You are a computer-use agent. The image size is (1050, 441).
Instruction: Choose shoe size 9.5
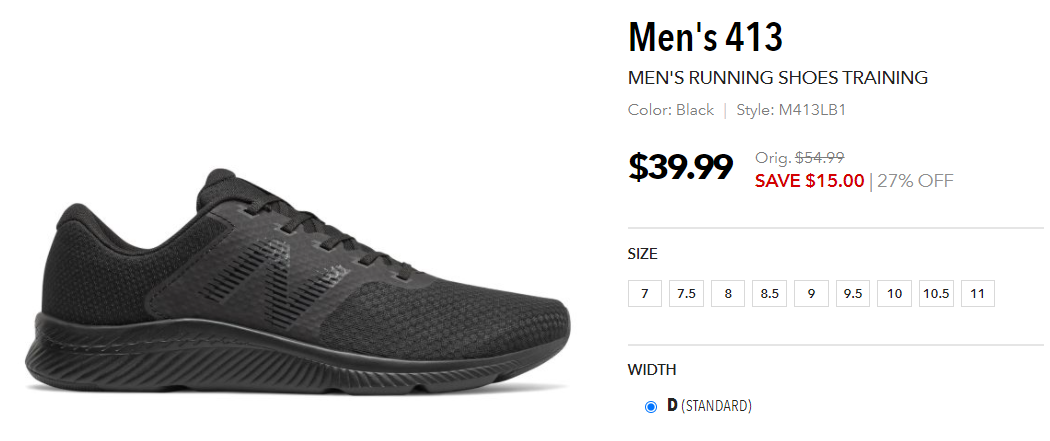click(852, 294)
